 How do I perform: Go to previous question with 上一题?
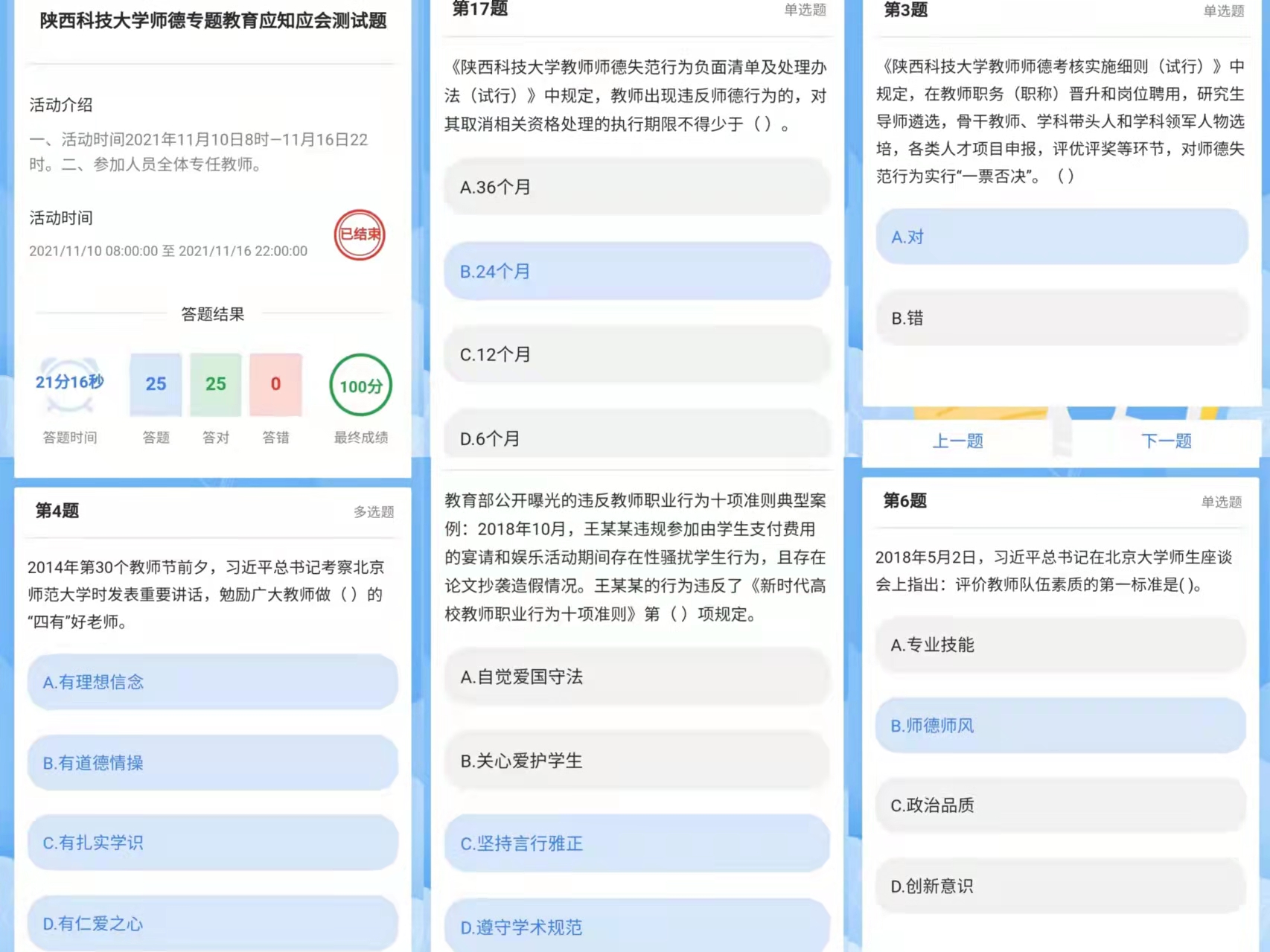tap(957, 441)
